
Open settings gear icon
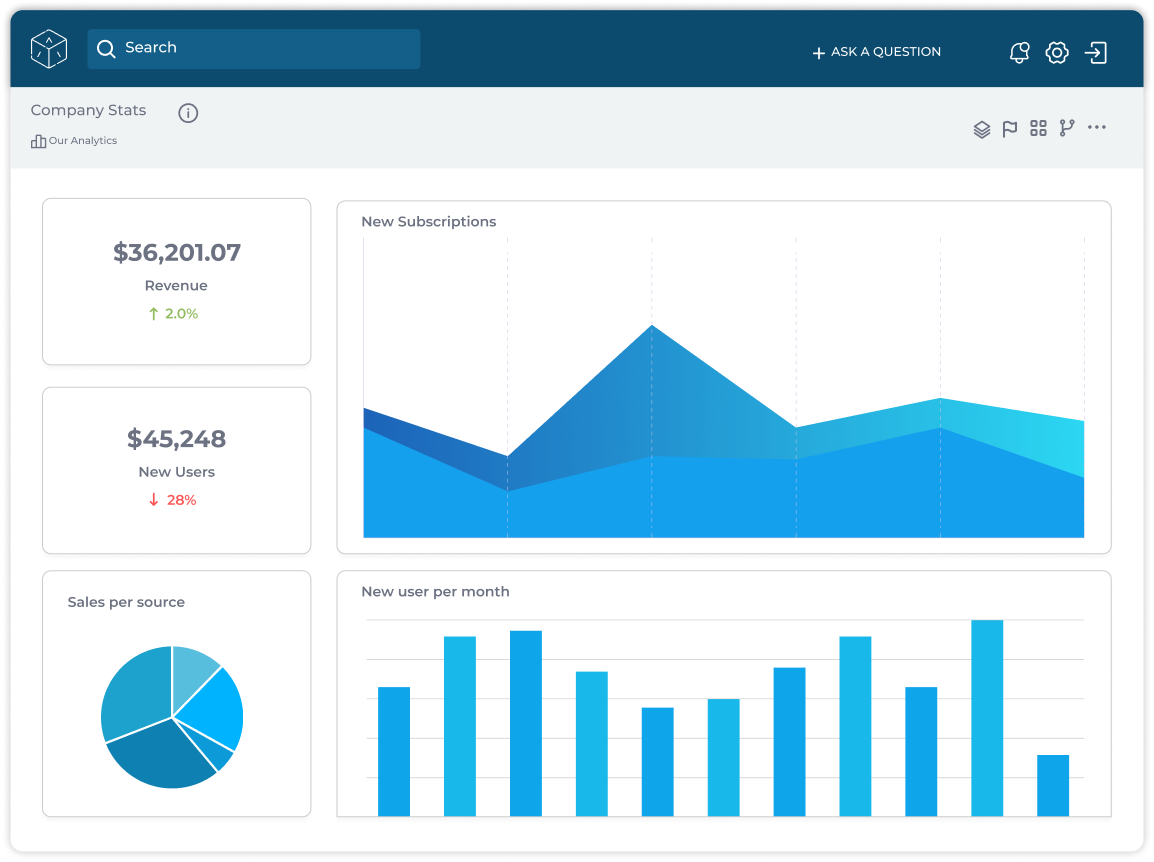click(1057, 52)
